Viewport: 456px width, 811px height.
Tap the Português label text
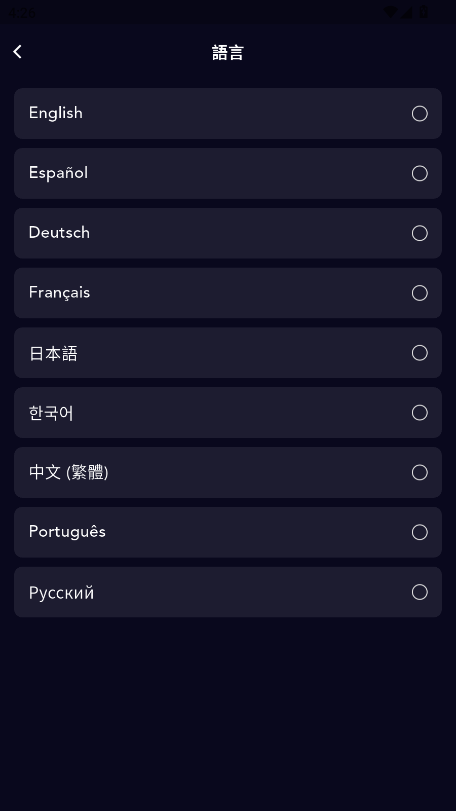pyautogui.click(x=67, y=532)
